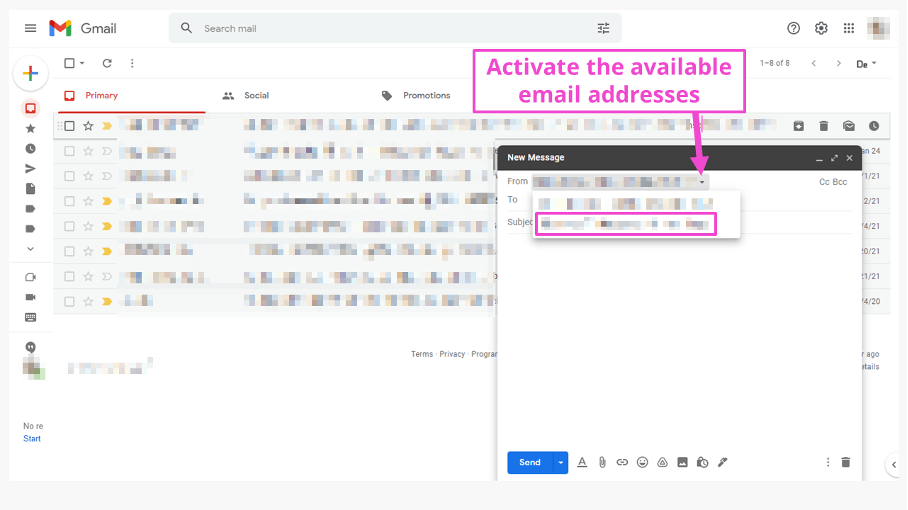Refresh the inbox
This screenshot has width=908, height=510.
pos(107,63)
